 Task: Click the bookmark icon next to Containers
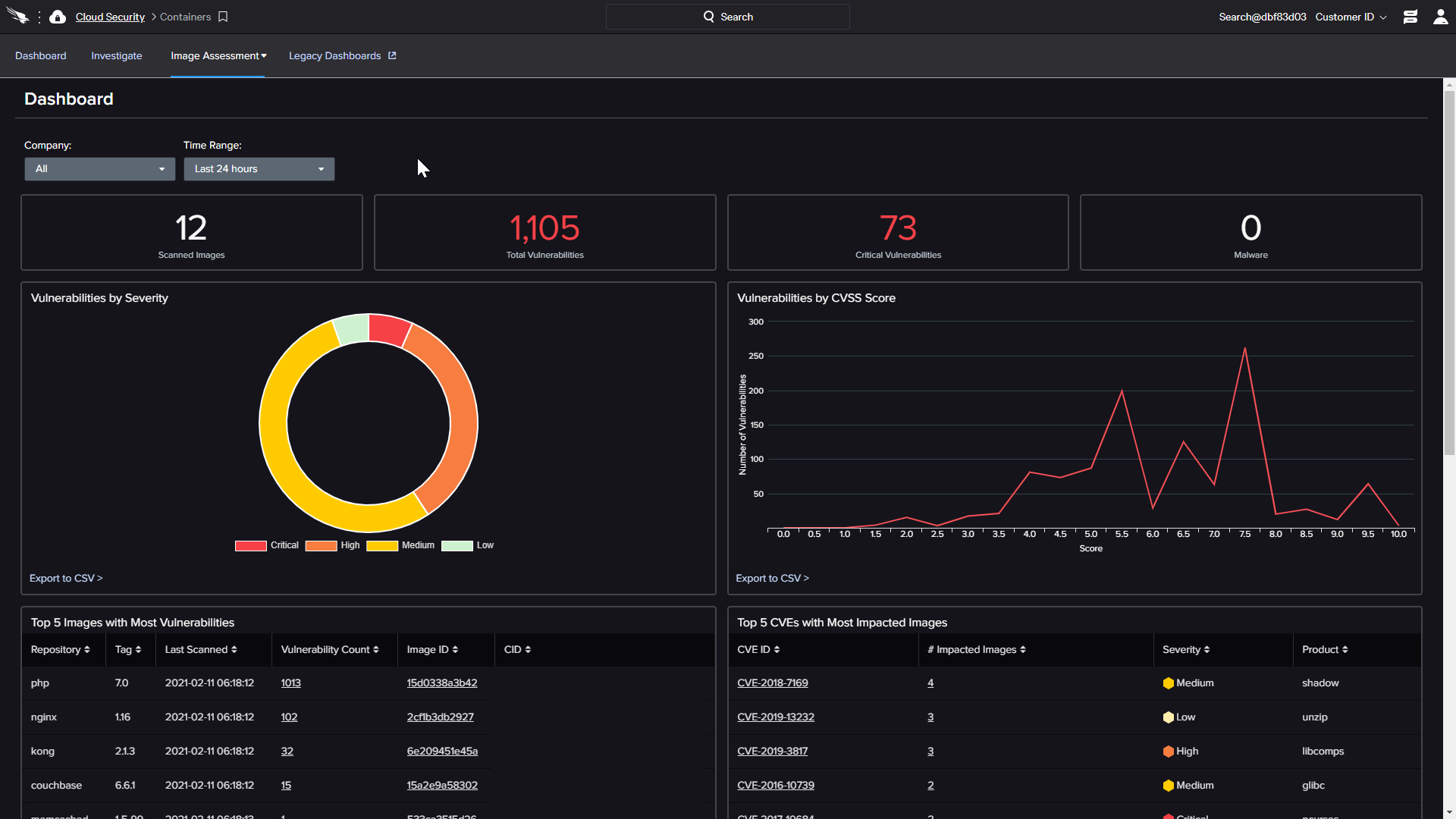coord(225,17)
